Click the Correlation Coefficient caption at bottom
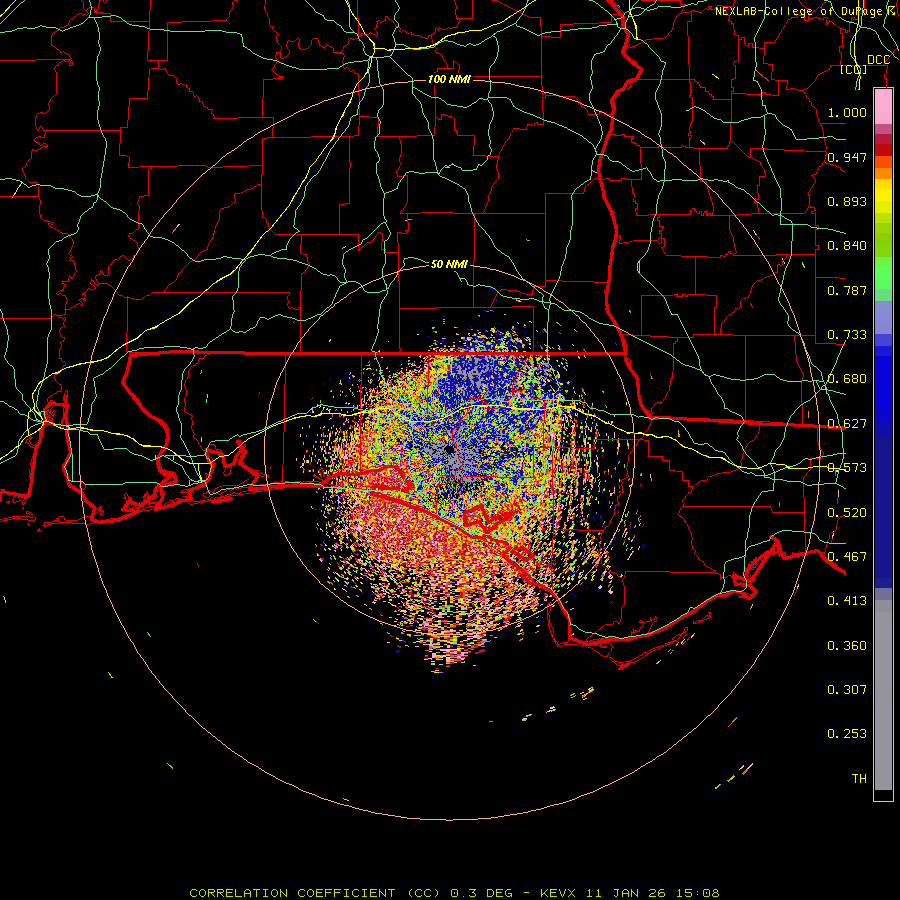The height and width of the screenshot is (900, 900). pos(454,893)
